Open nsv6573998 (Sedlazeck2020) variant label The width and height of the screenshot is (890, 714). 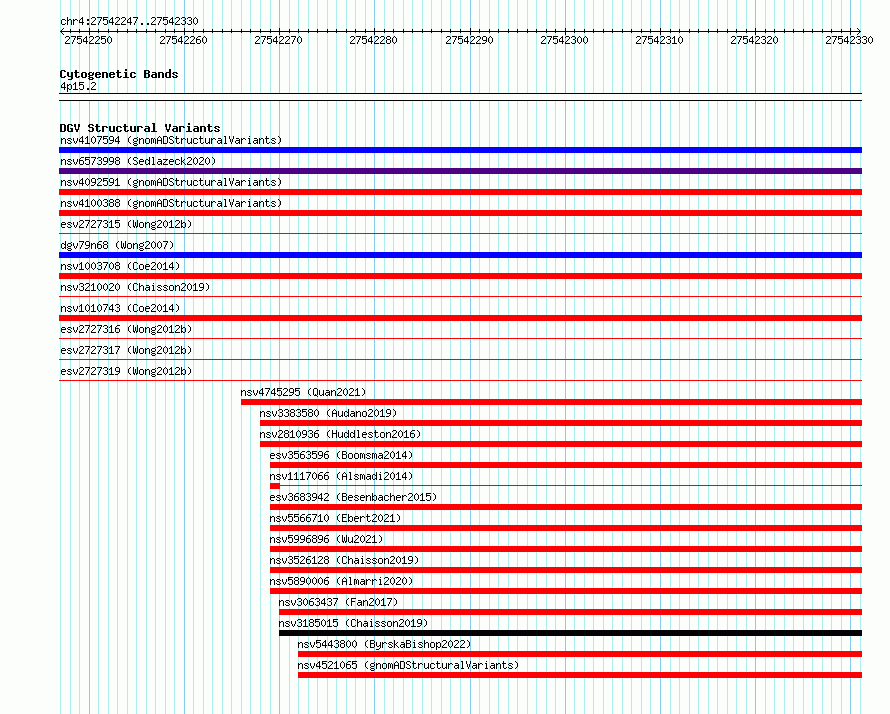pyautogui.click(x=138, y=161)
